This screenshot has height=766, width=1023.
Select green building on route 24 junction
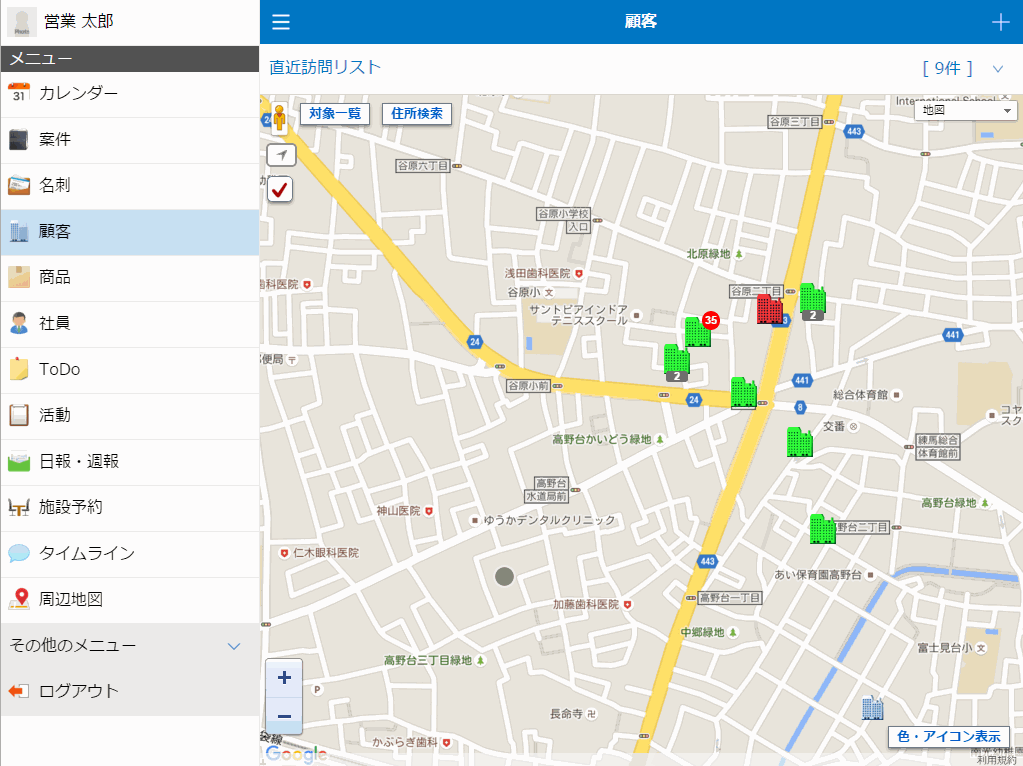coord(743,393)
